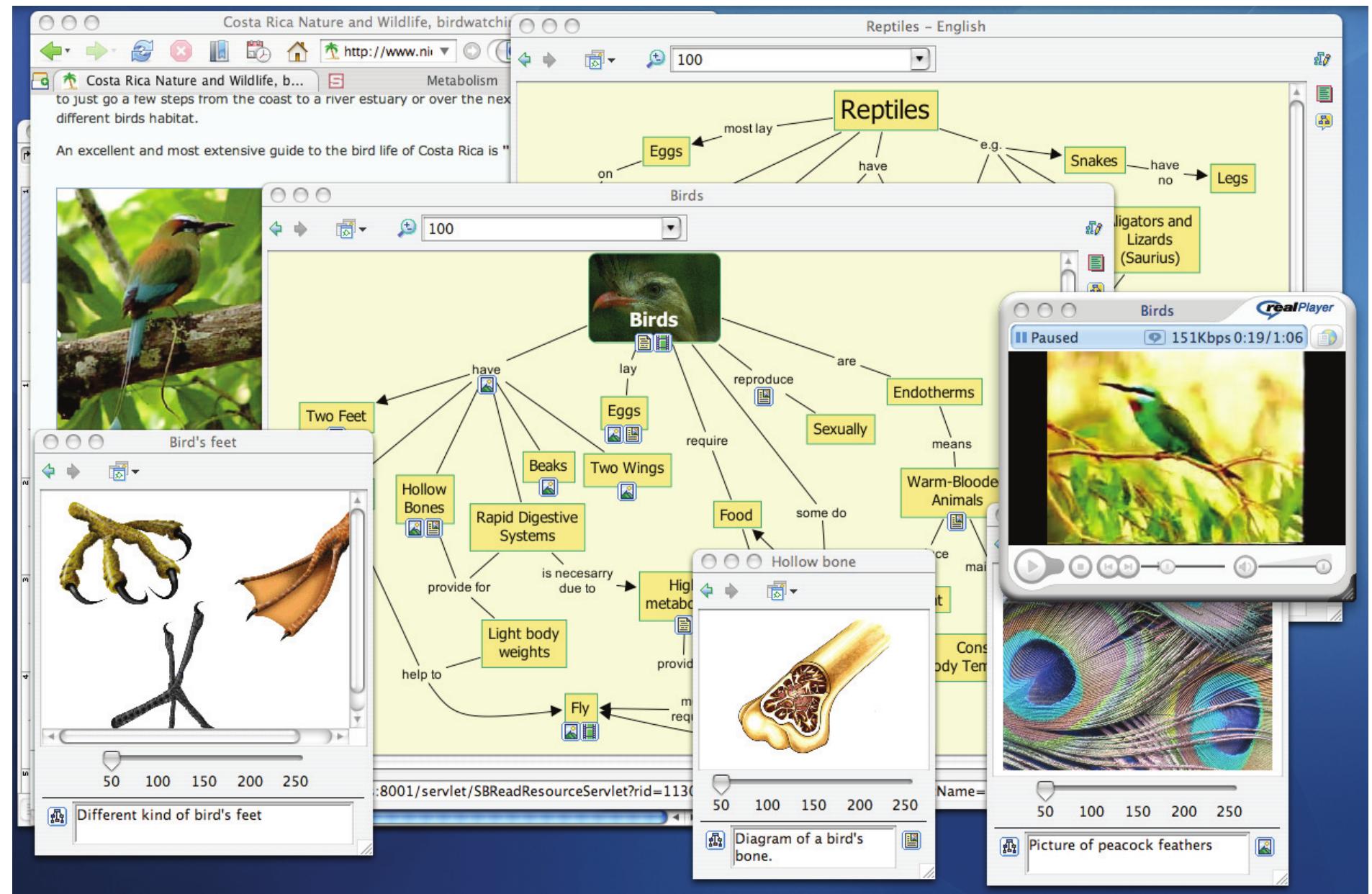
Task: Reload the Costa Rica page
Action: (143, 51)
